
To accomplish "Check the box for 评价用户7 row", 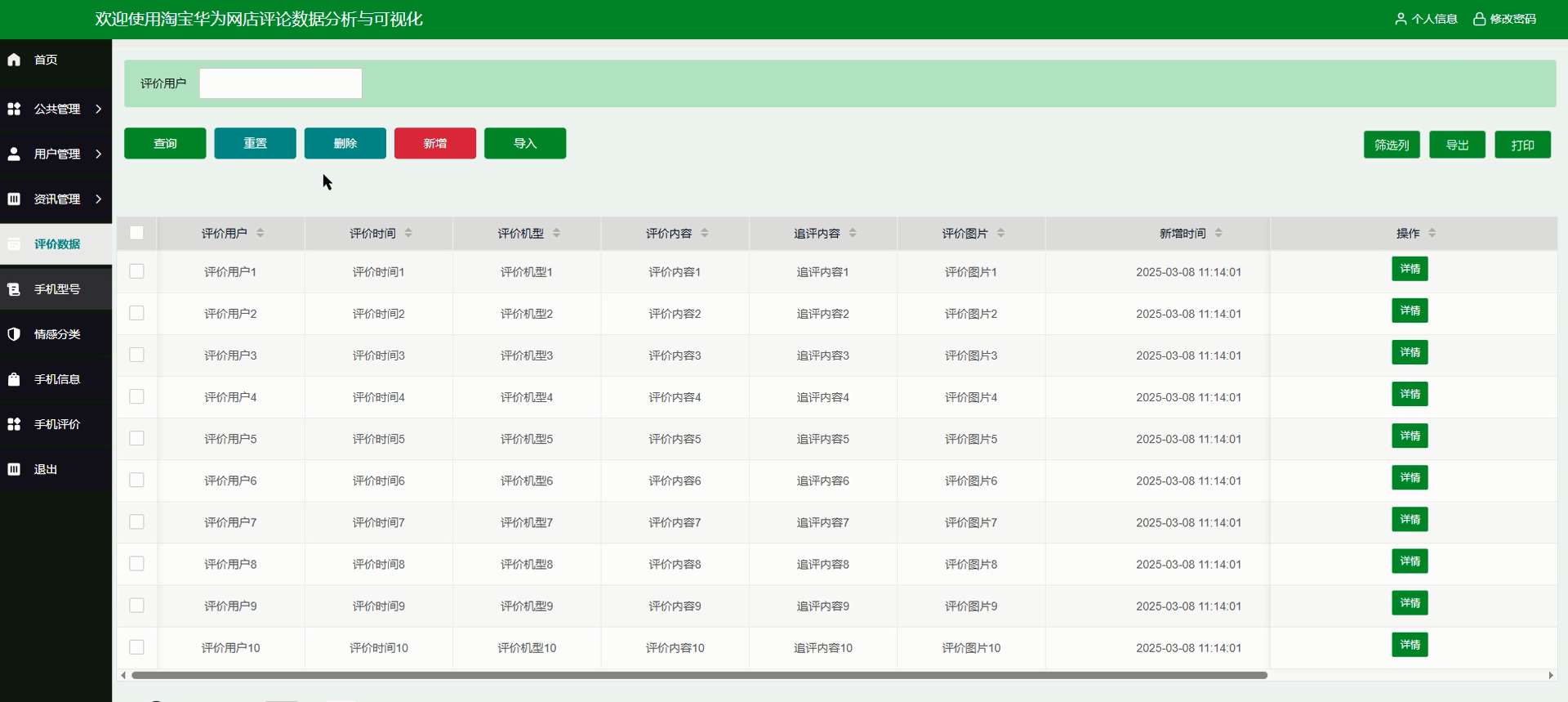I will (136, 521).
